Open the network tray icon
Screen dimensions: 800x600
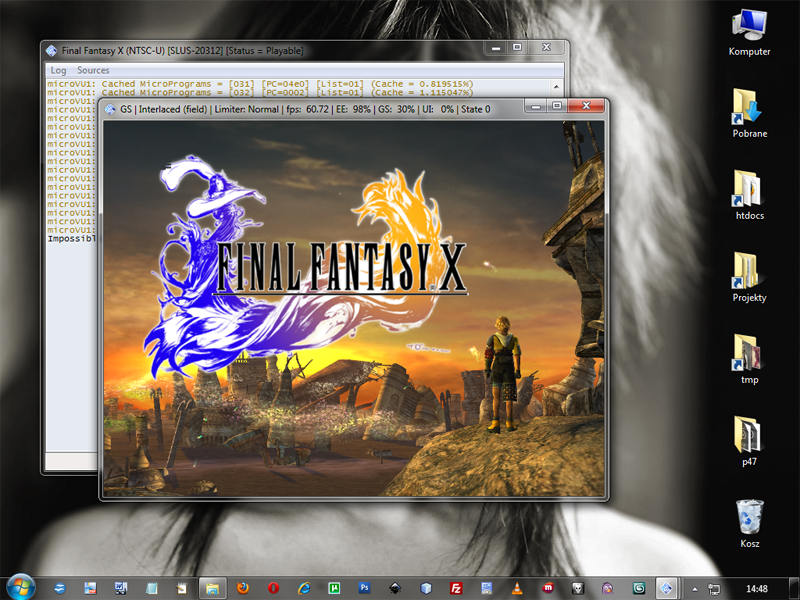point(714,589)
